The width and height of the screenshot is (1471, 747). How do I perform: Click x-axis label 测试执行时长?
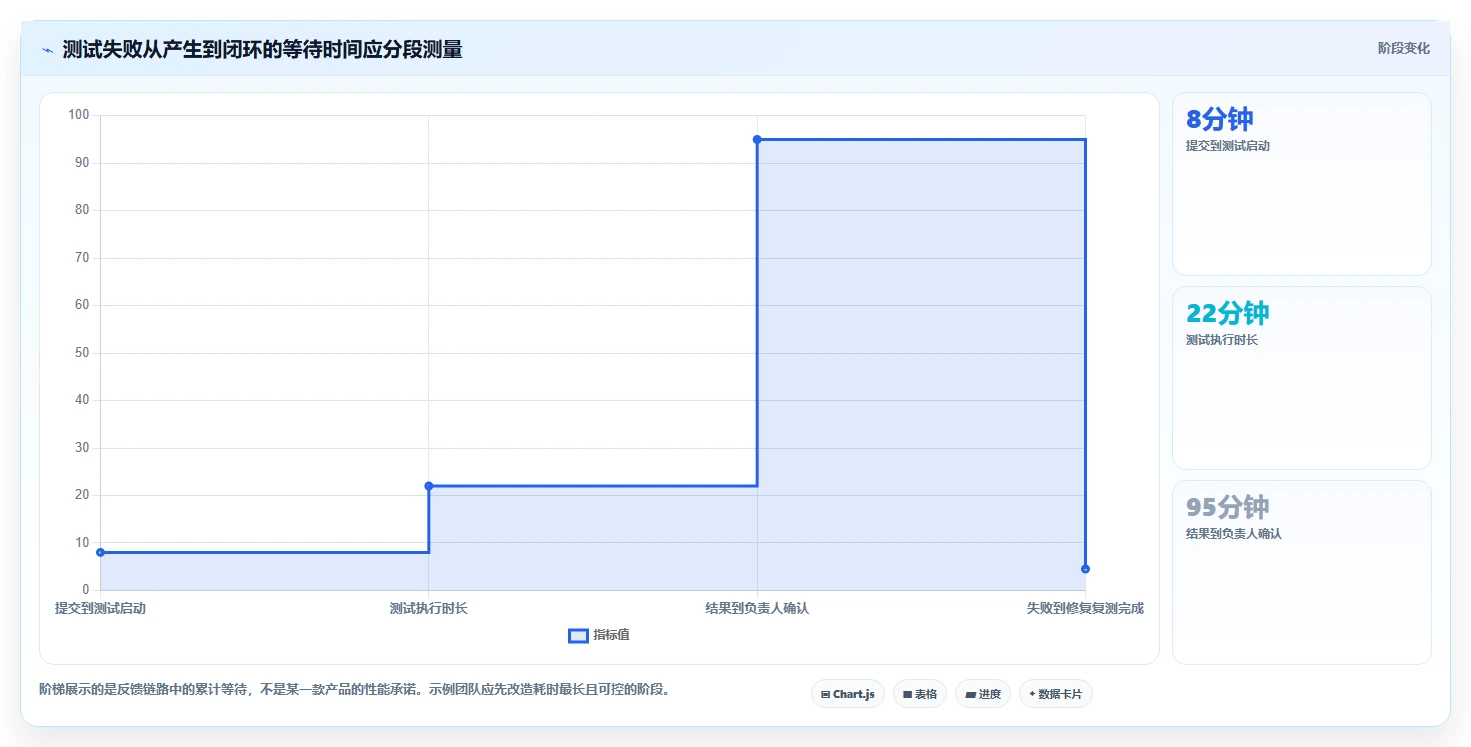pos(429,608)
